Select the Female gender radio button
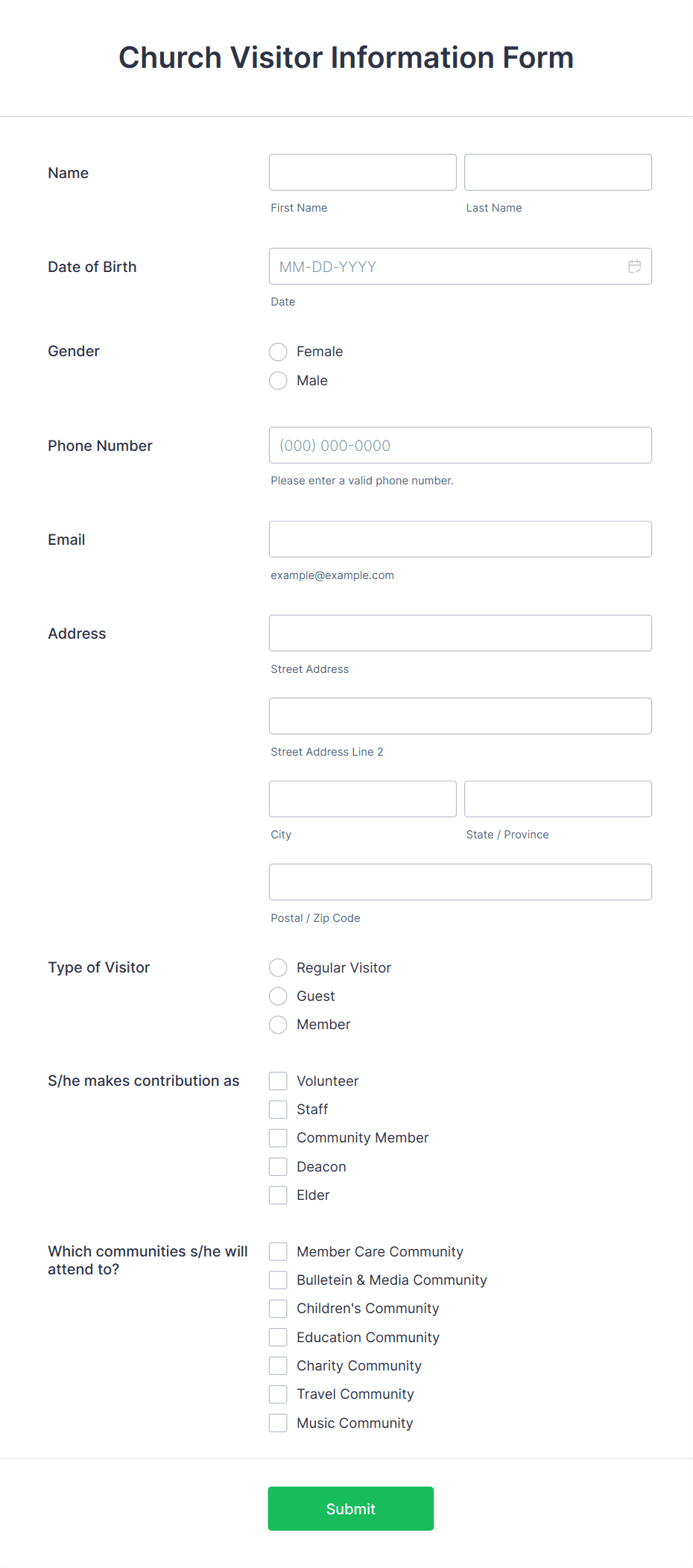Image resolution: width=693 pixels, height=1568 pixels. click(x=278, y=351)
